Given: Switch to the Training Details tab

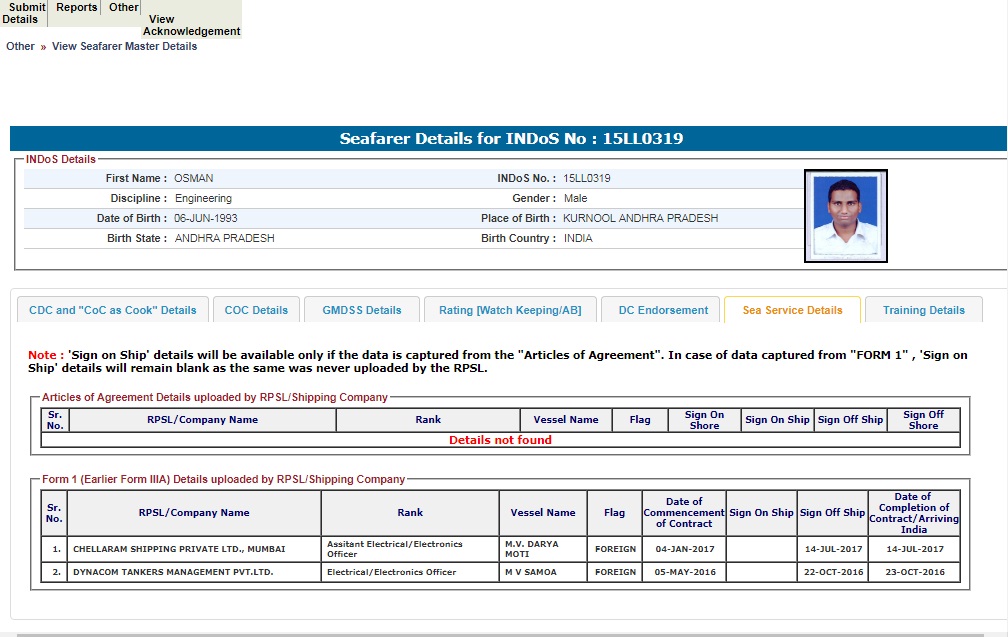Looking at the screenshot, I should coord(924,310).
